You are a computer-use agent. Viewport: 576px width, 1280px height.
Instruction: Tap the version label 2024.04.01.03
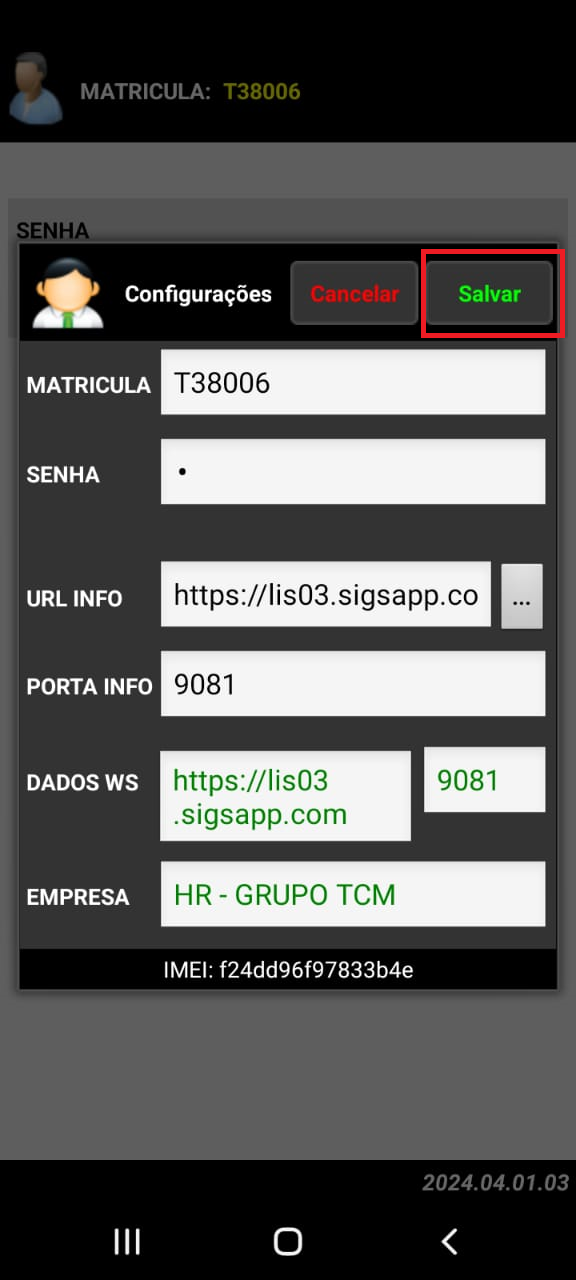(495, 1183)
